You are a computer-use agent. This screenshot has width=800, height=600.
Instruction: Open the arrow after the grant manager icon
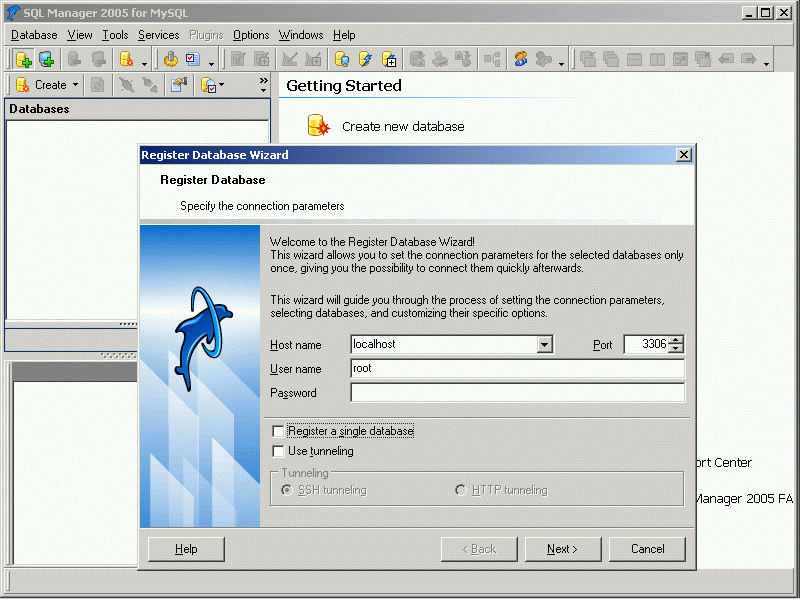(x=561, y=64)
